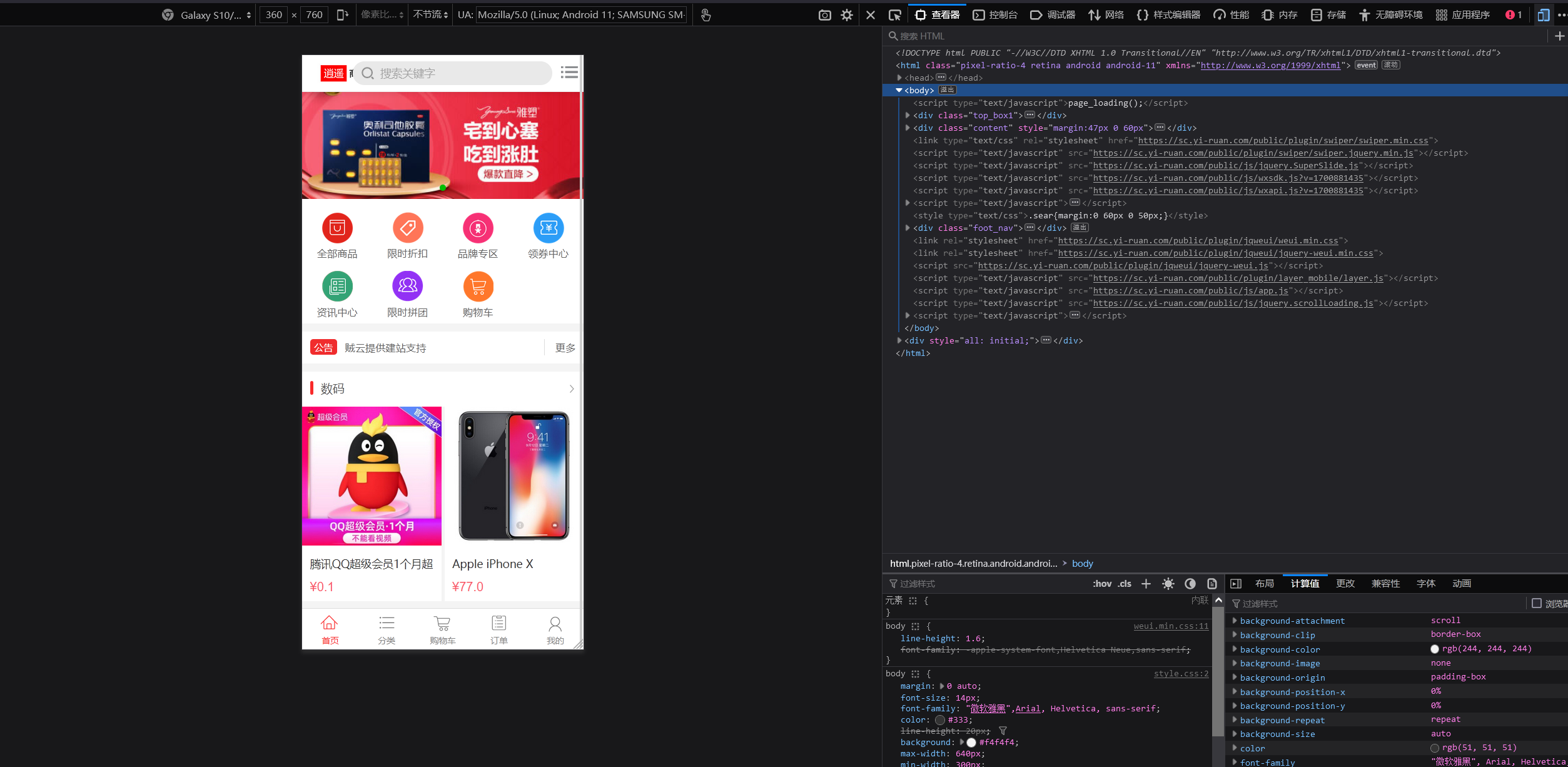
Task: Take a screenshot with the camera icon
Action: pos(824,14)
